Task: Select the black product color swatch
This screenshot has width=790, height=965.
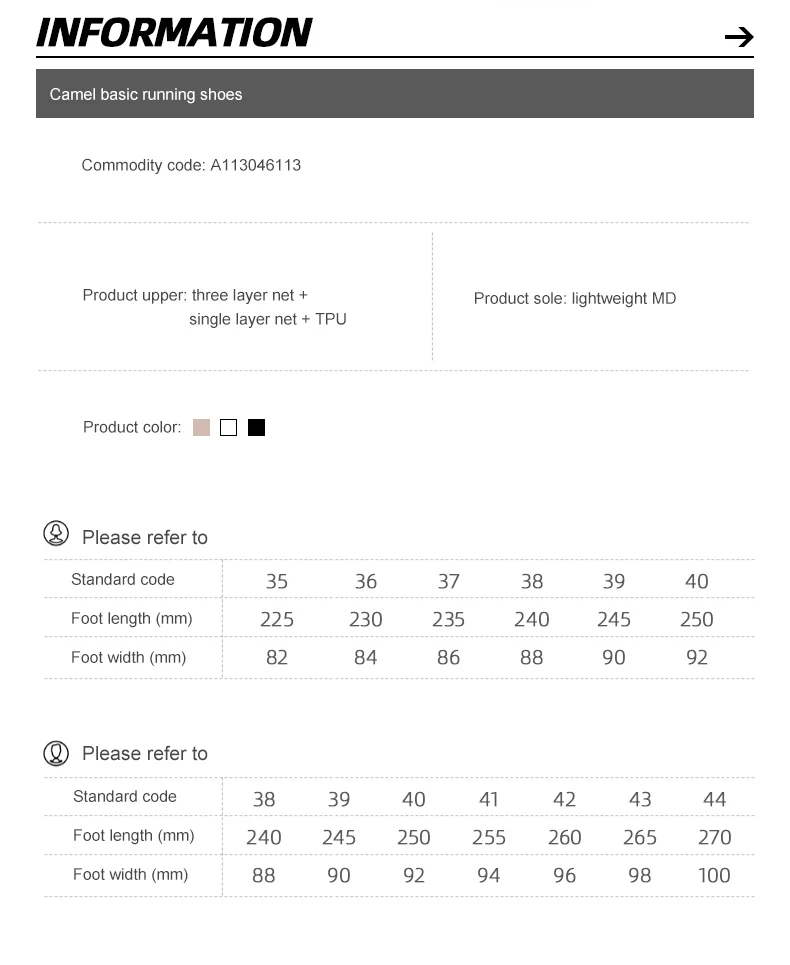Action: pos(256,427)
